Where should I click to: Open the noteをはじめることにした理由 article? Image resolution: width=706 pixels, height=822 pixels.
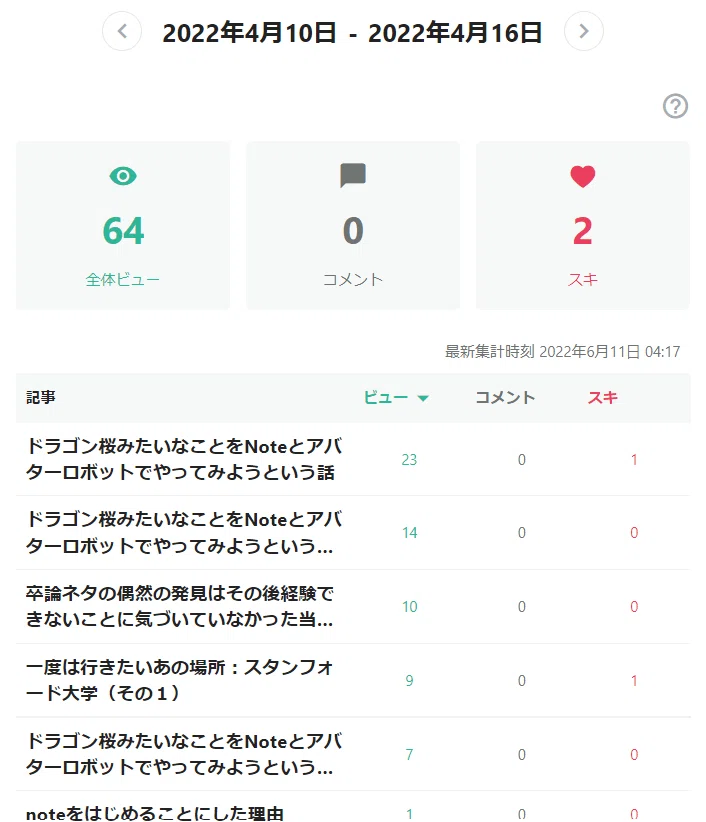pos(155,813)
